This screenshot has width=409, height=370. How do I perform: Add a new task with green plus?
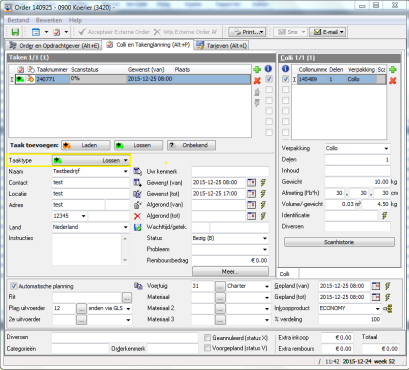point(257,69)
